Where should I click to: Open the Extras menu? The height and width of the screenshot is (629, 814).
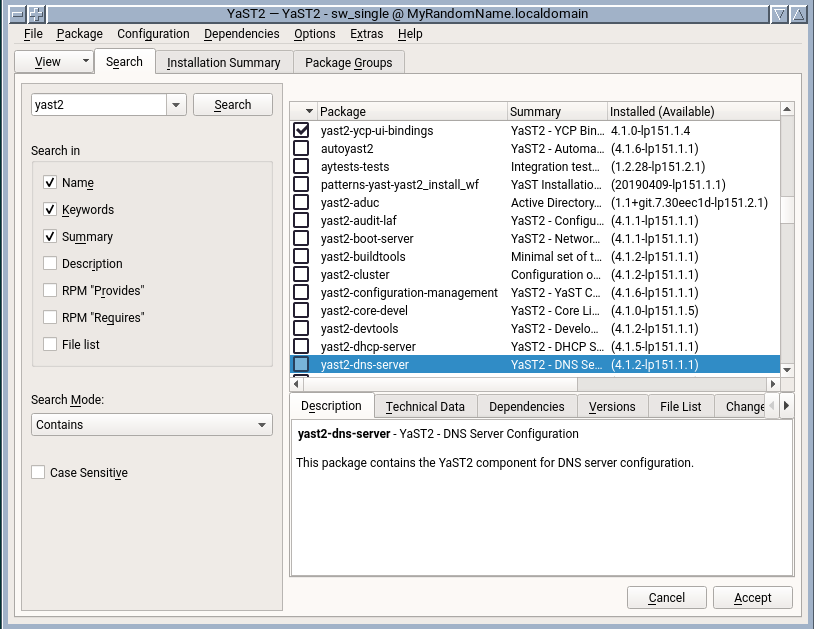click(x=367, y=34)
